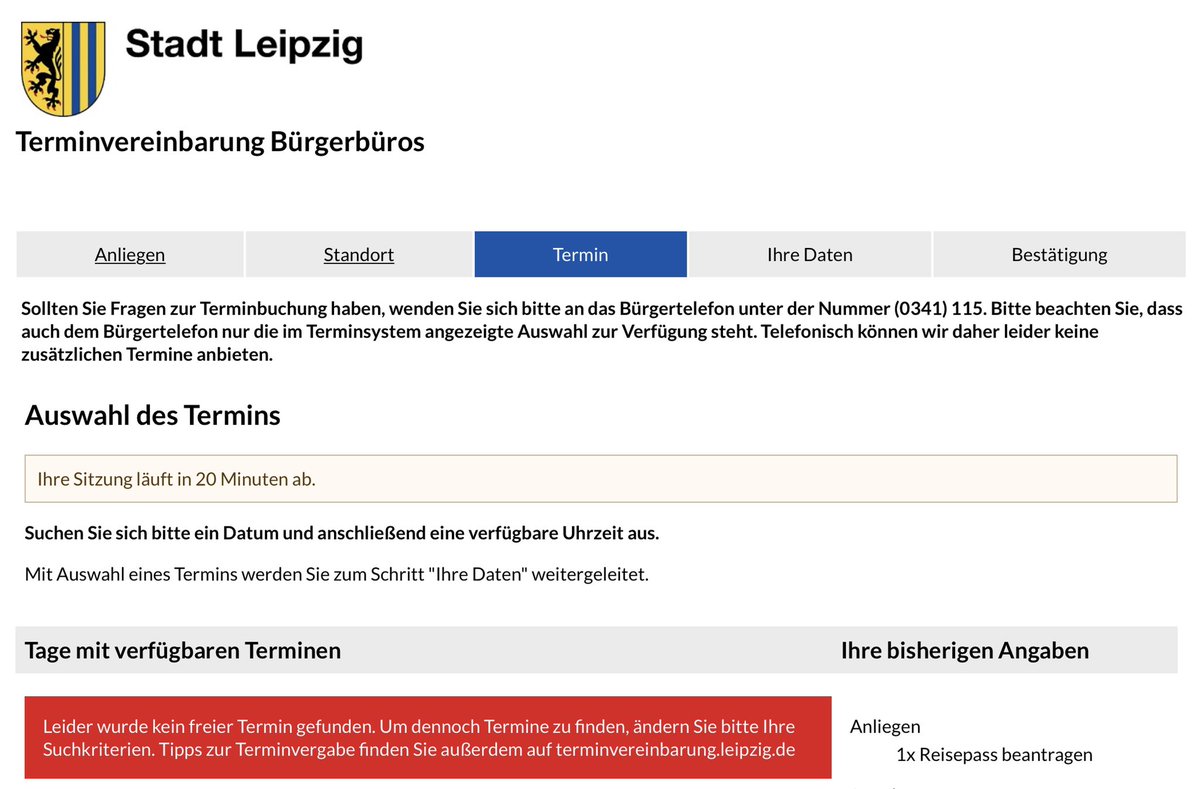Click the Stadt Leipzig wordmark

point(244,45)
